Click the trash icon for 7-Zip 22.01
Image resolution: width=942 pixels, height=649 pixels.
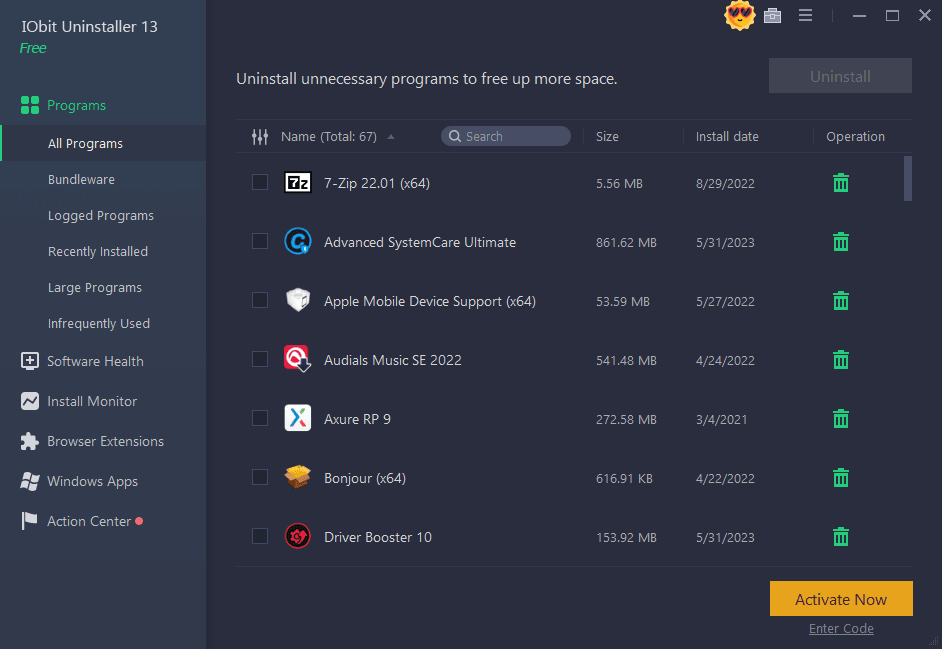coord(841,183)
